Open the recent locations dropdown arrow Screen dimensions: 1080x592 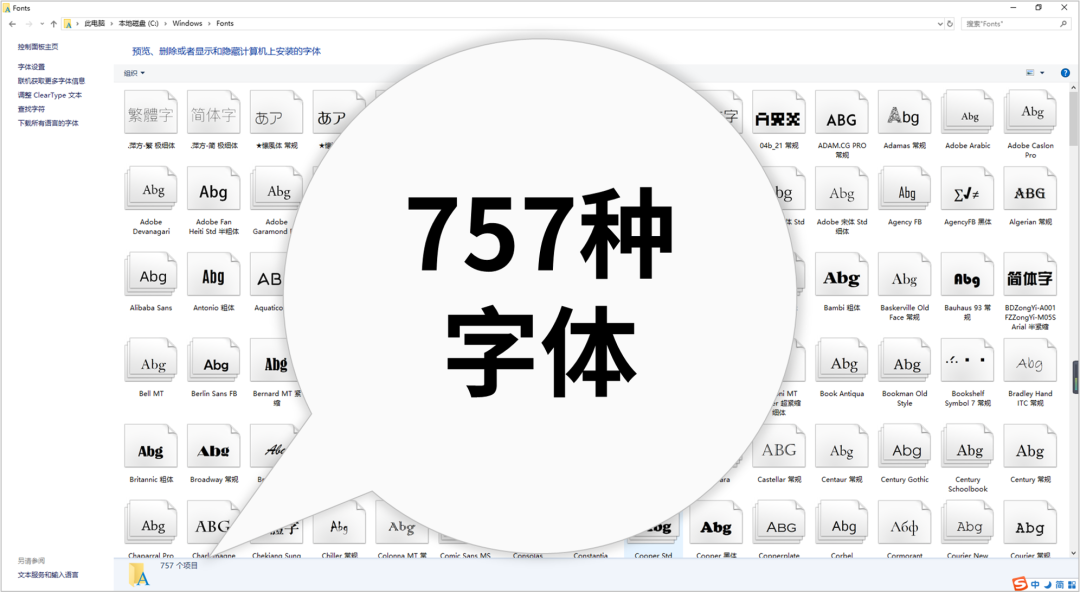(x=42, y=23)
